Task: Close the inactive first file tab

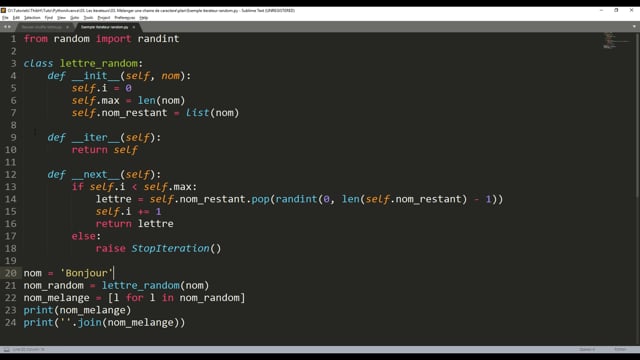Action: 68,27
